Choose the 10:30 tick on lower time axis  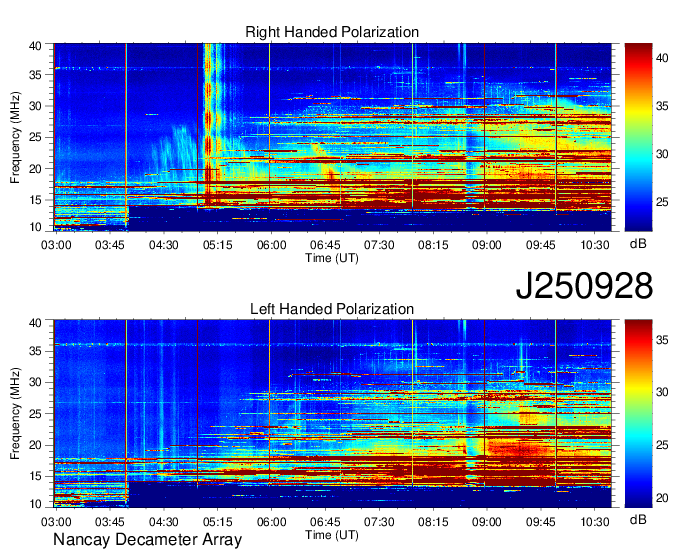(594, 520)
